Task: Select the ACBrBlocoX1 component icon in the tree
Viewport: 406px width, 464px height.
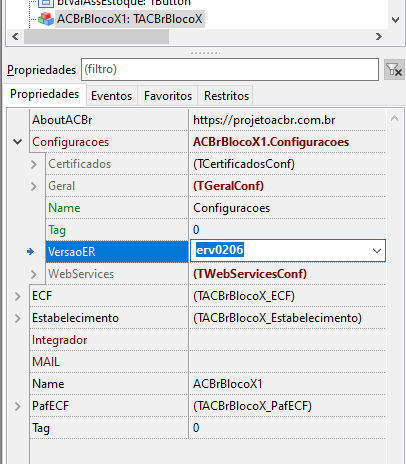Action: coord(46,19)
